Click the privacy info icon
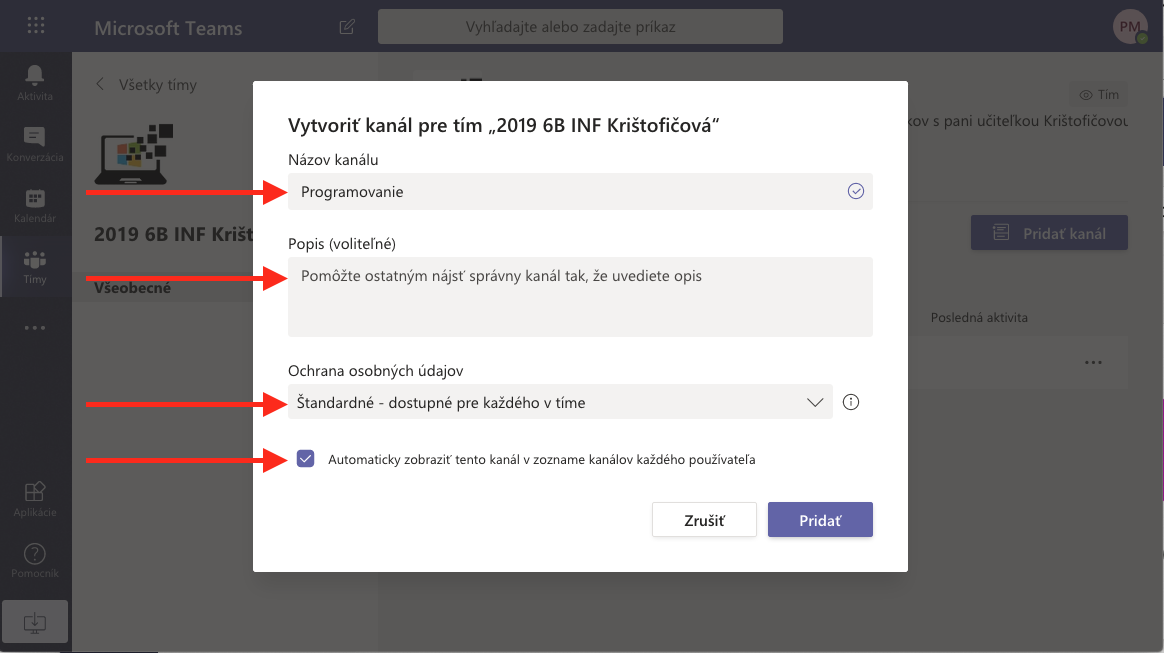The image size is (1164, 653). (851, 402)
